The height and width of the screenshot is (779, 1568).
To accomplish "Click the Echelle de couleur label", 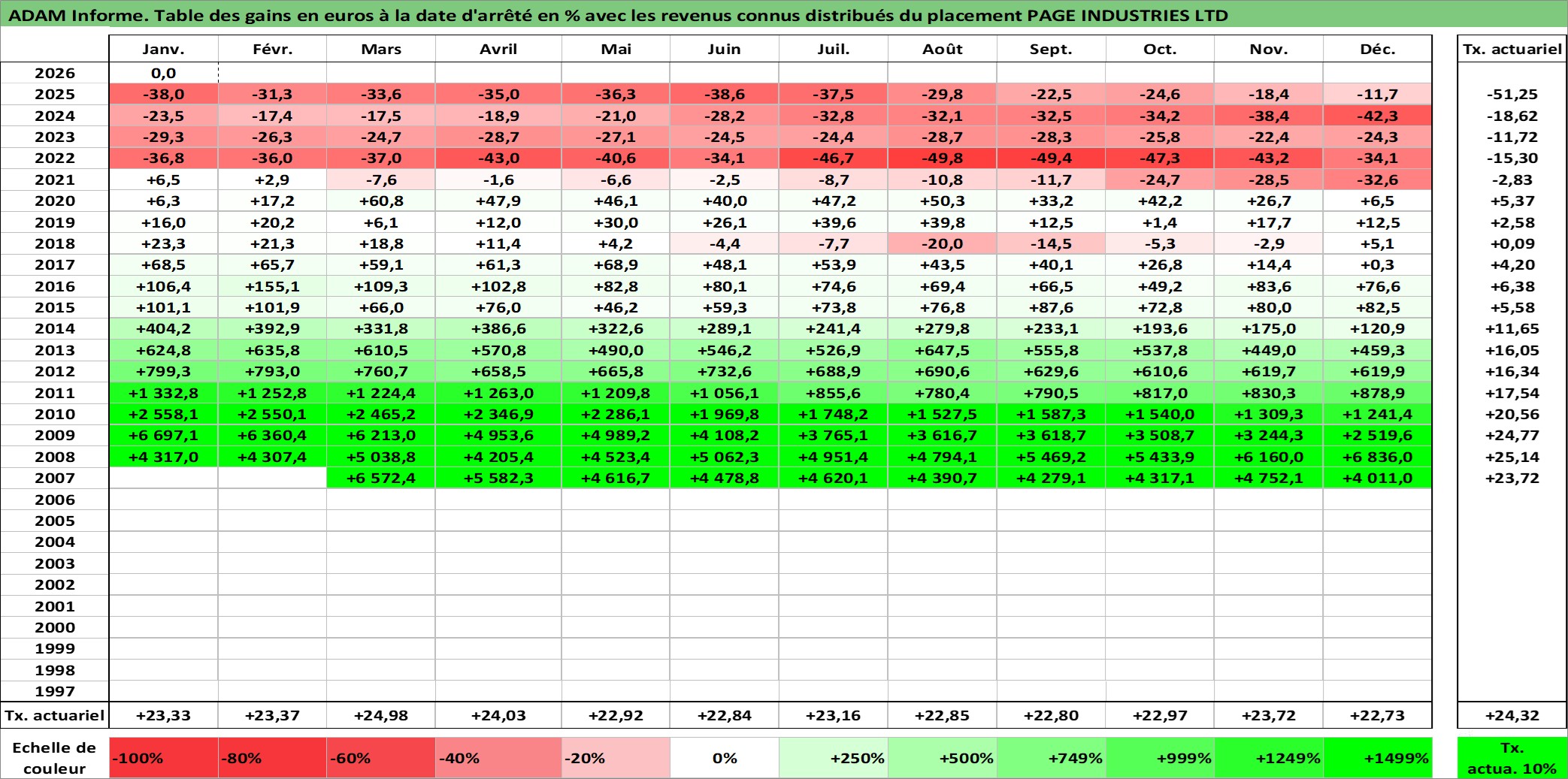I will pos(55,758).
